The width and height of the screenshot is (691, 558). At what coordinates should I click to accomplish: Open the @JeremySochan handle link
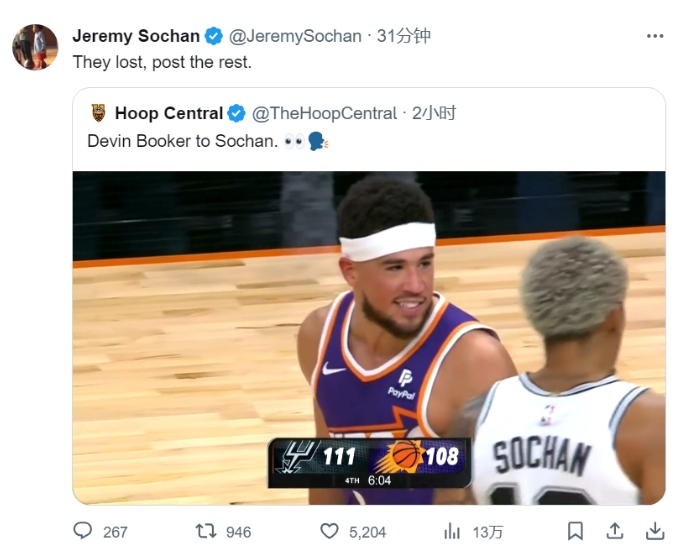[295, 36]
